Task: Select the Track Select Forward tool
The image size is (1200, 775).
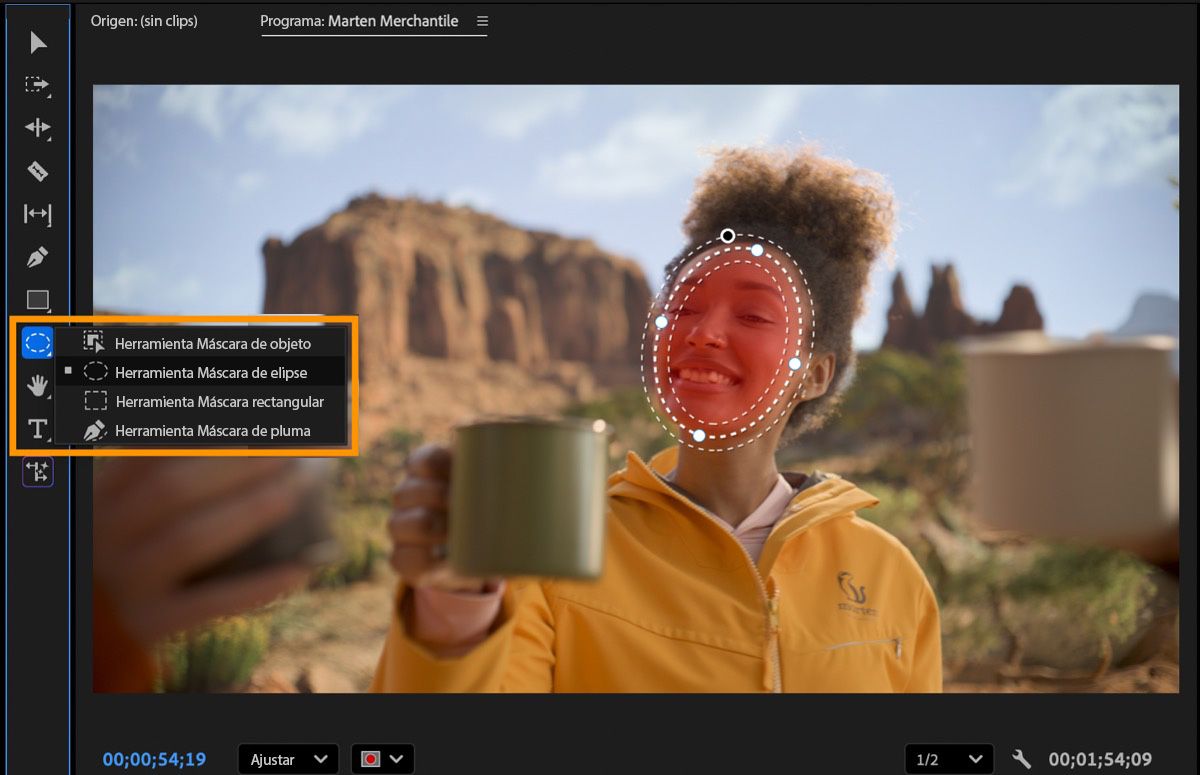Action: (x=38, y=85)
